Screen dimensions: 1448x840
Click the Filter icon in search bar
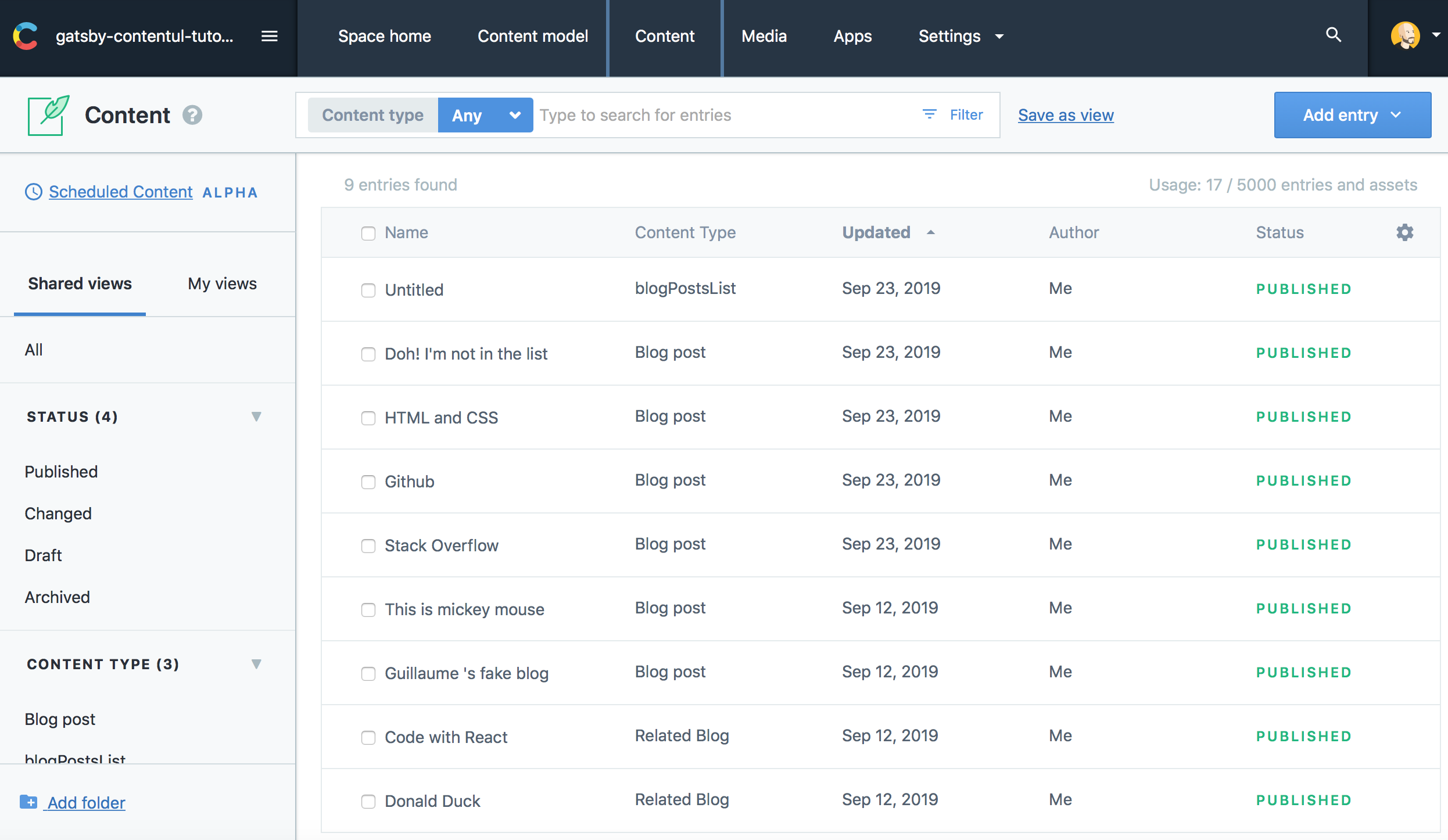point(930,114)
